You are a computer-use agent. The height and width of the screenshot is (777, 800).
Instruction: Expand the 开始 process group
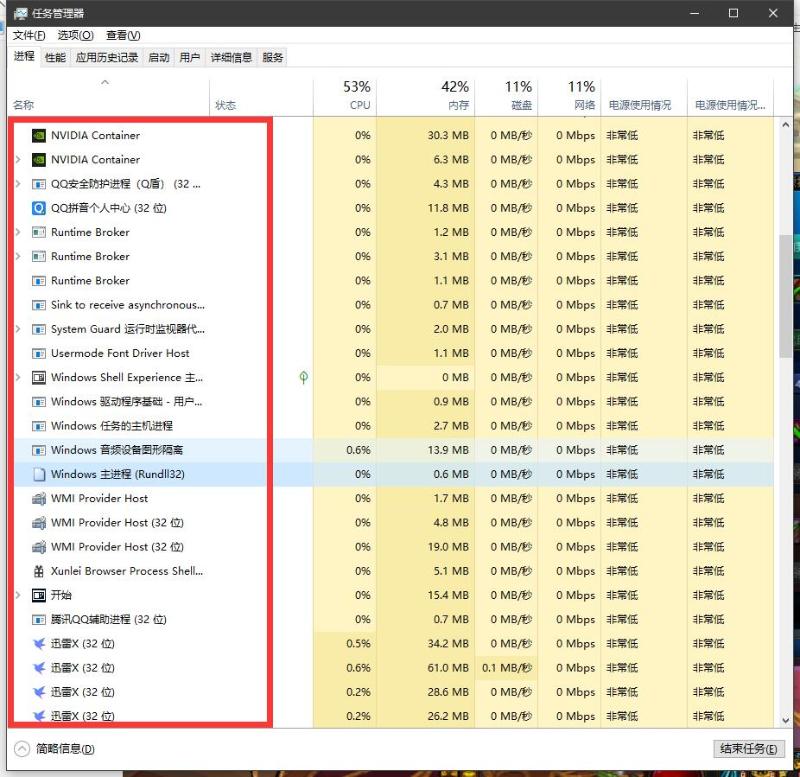click(18, 595)
